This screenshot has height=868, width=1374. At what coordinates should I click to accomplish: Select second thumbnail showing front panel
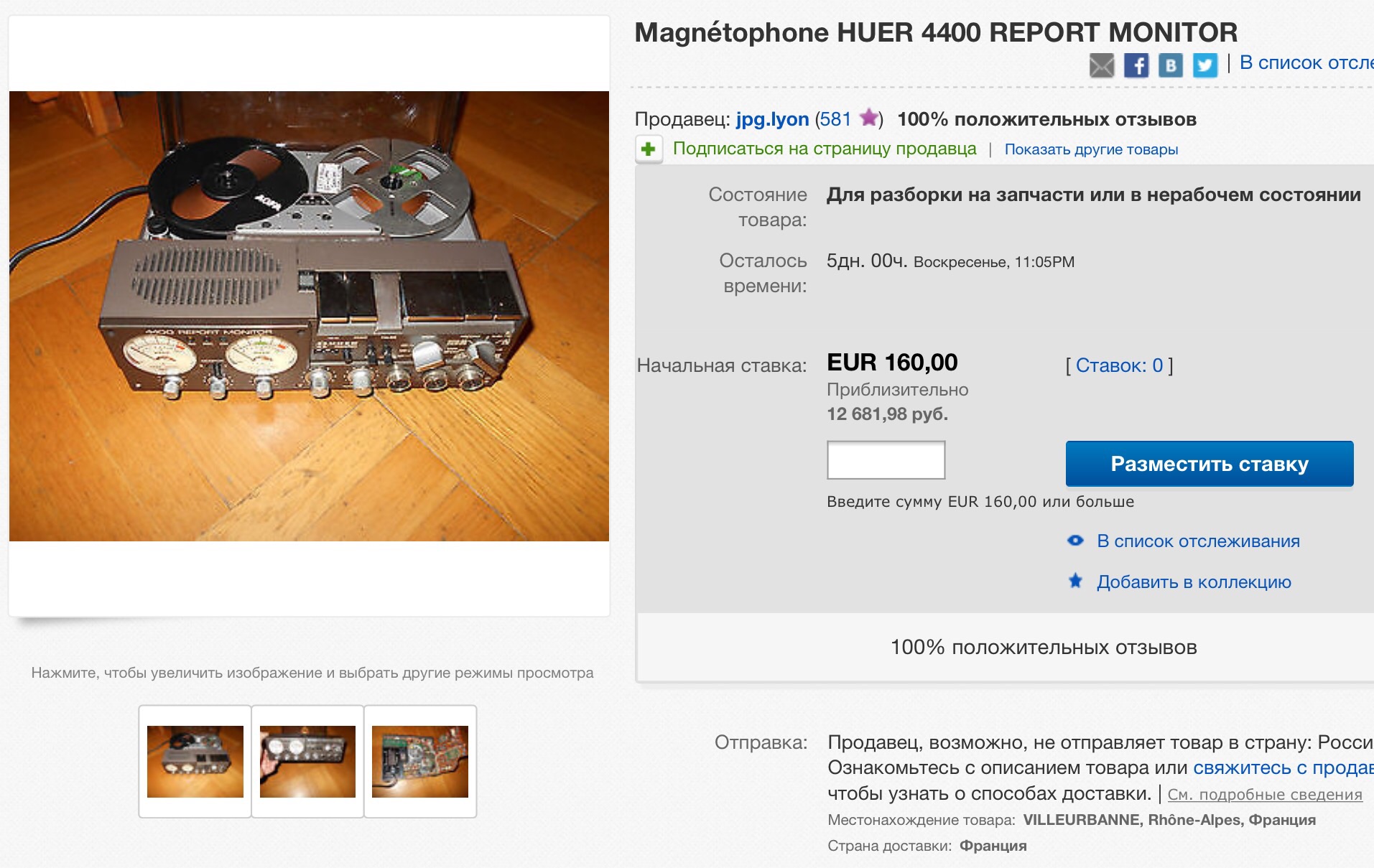pyautogui.click(x=307, y=761)
